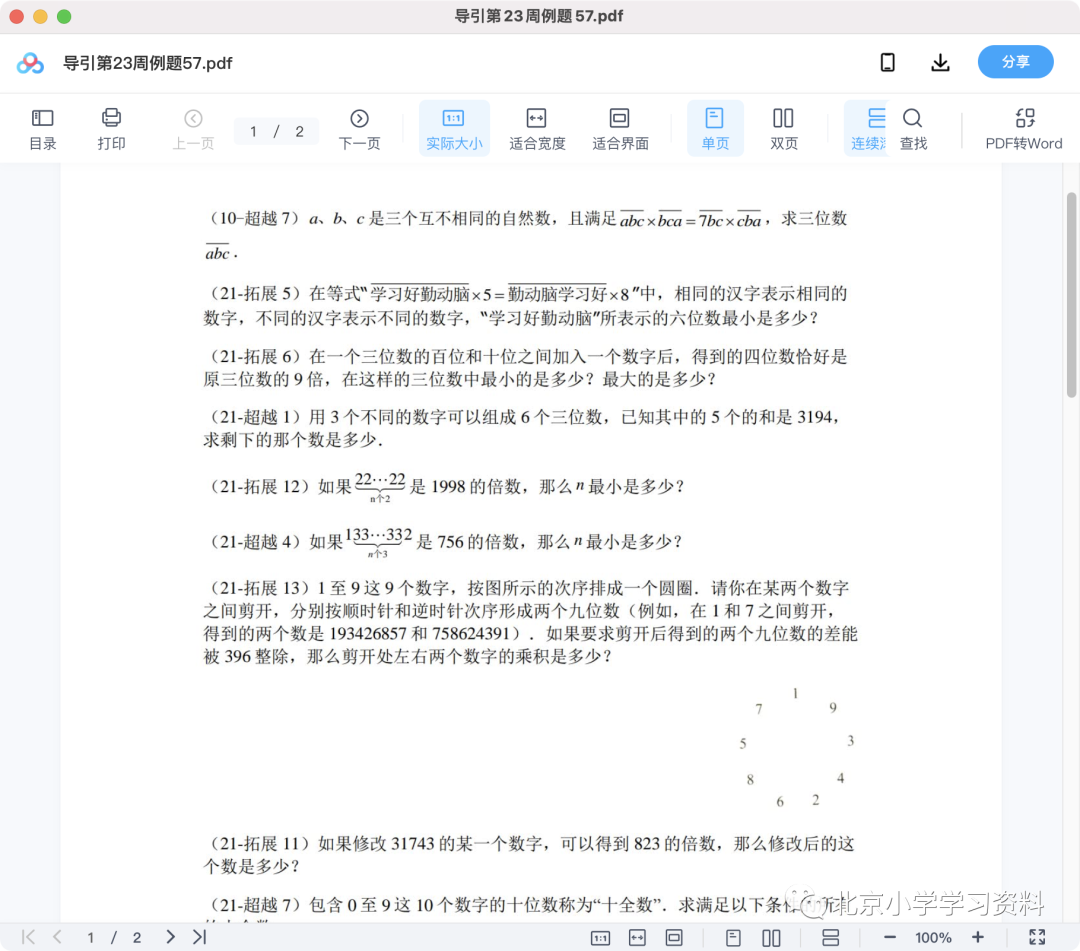Screen dimensions: 1080x951
Task: Click the download icon in header
Action: 940,63
